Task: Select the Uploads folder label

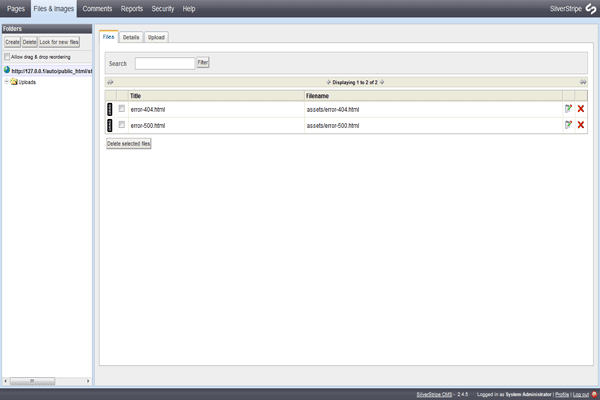Action: [27, 82]
